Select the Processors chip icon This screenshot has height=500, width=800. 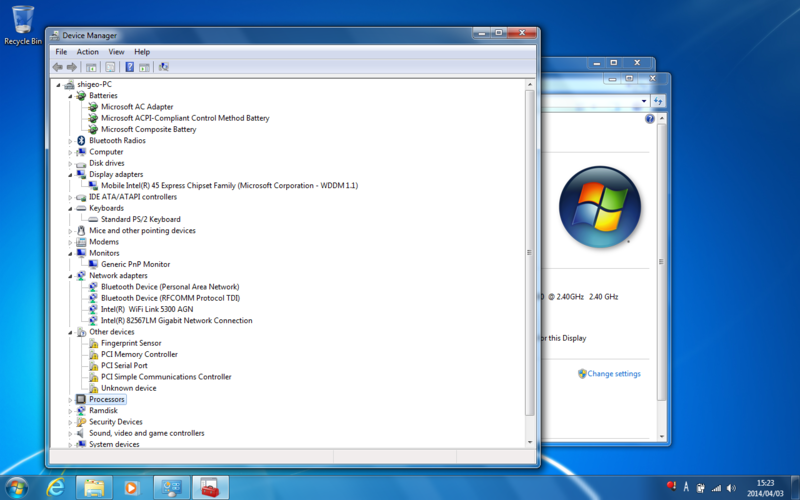point(81,399)
